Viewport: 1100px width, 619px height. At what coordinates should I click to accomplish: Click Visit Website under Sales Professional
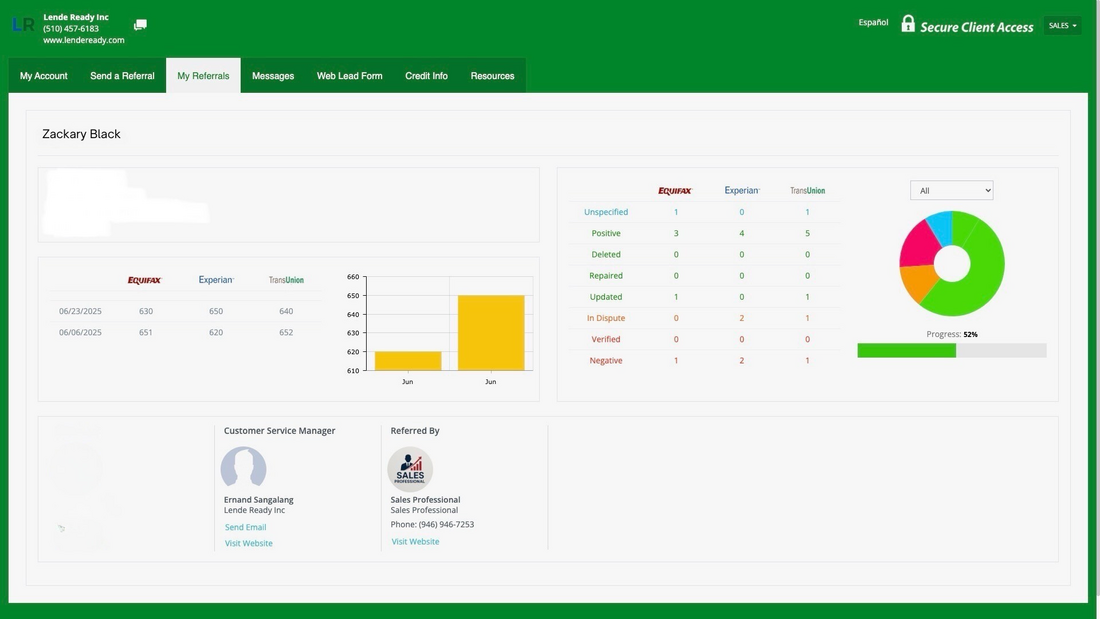coord(415,541)
